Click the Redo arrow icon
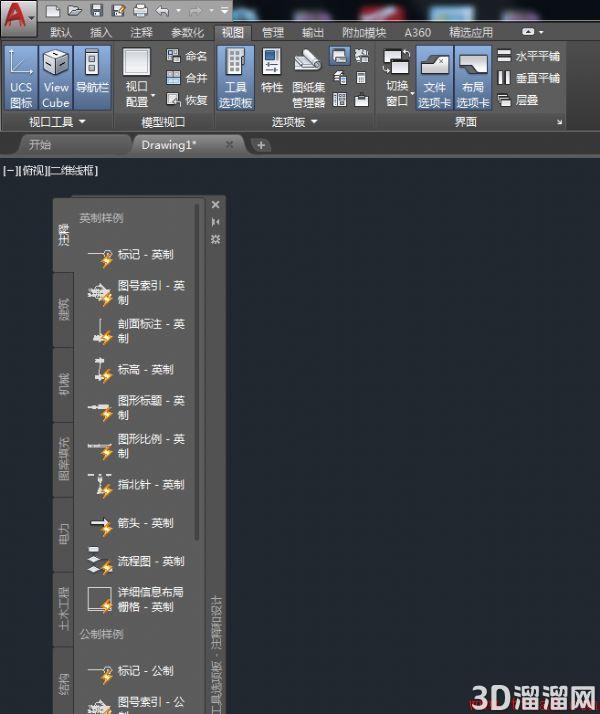This screenshot has height=714, width=600. (x=195, y=10)
